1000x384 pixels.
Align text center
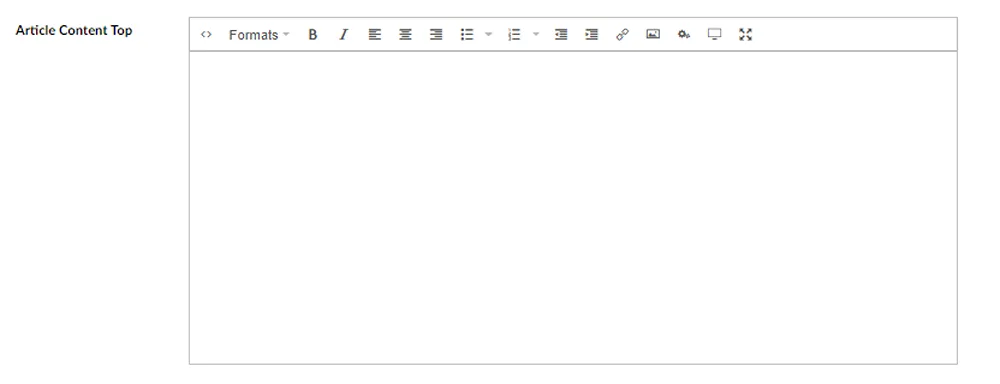(x=405, y=34)
